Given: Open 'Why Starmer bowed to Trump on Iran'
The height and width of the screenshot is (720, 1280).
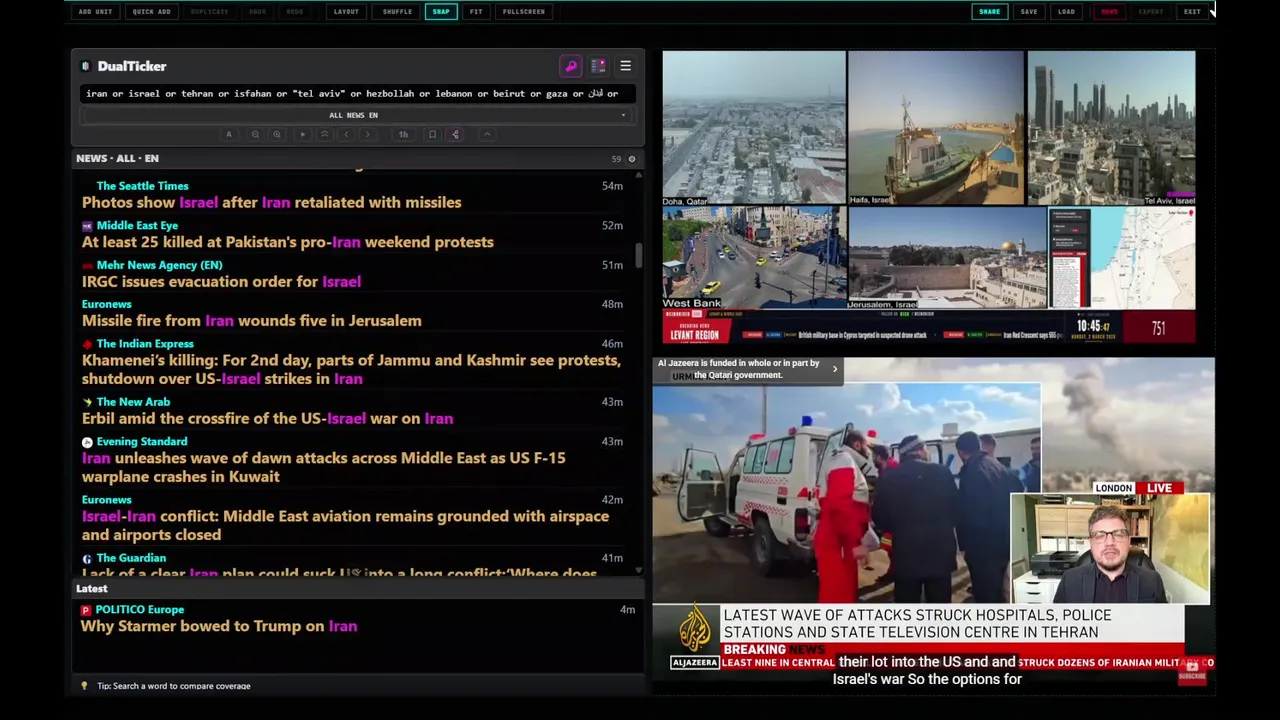Looking at the screenshot, I should (x=219, y=626).
